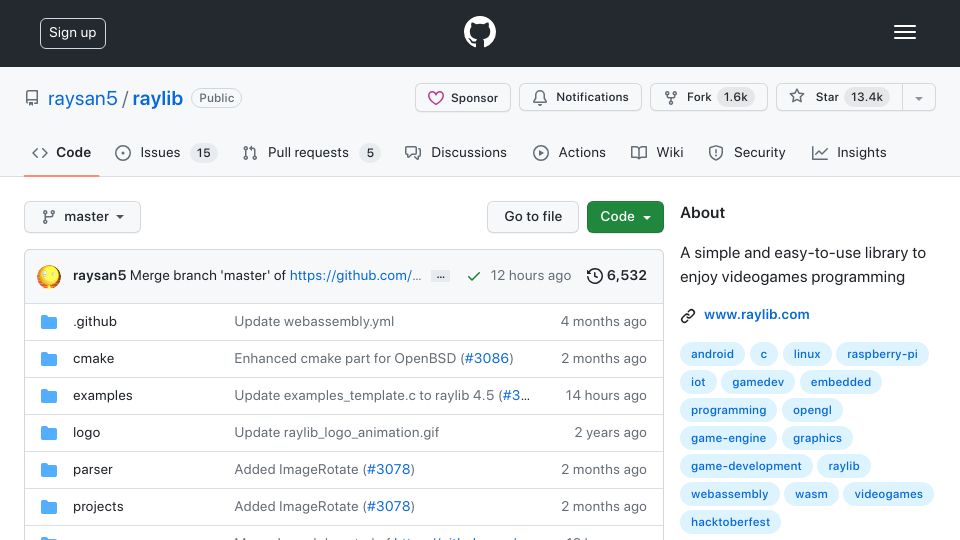This screenshot has height=540, width=960.
Task: Click the .github folder icon
Action: pos(49,322)
